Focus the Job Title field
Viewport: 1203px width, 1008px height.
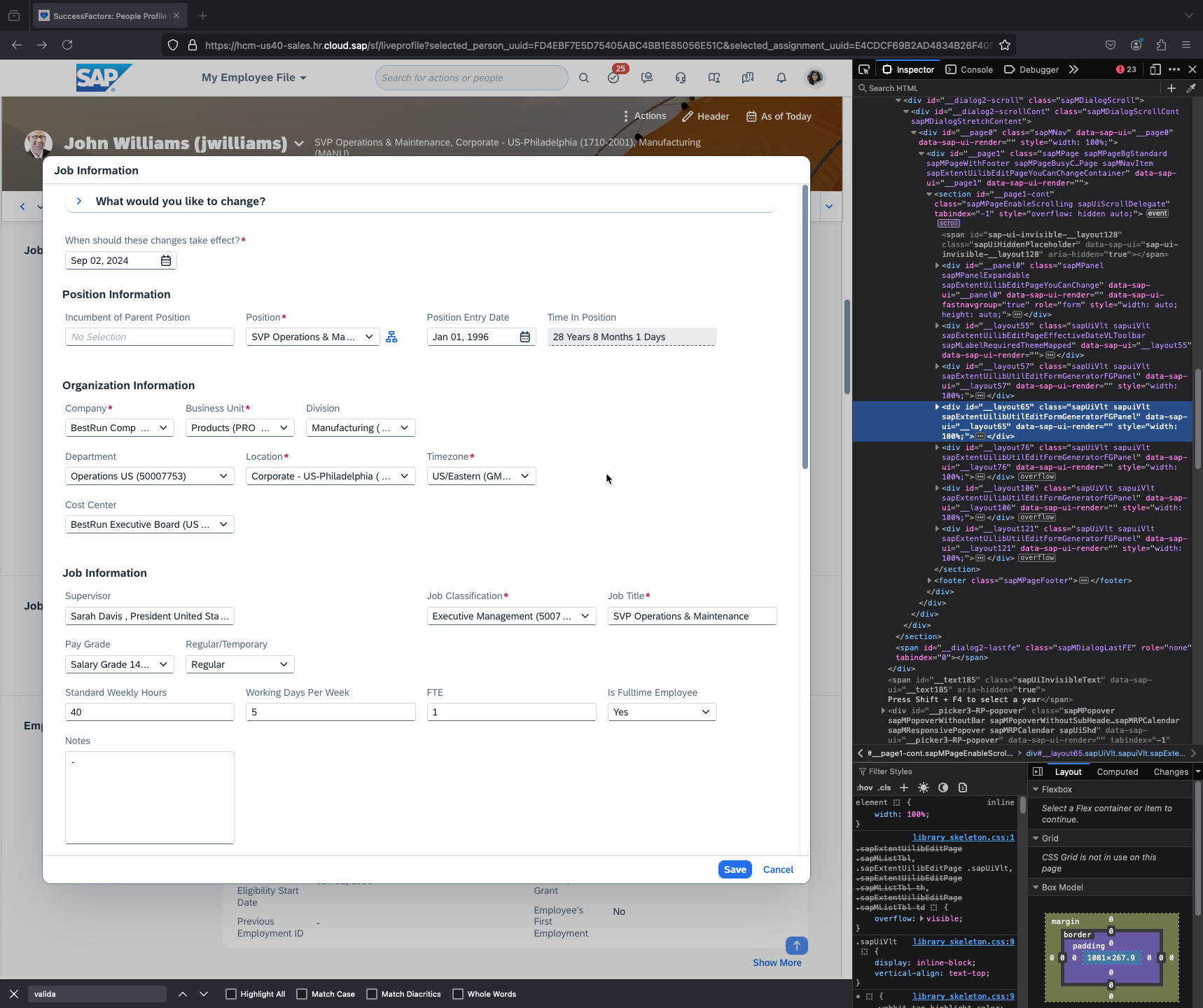pos(693,616)
